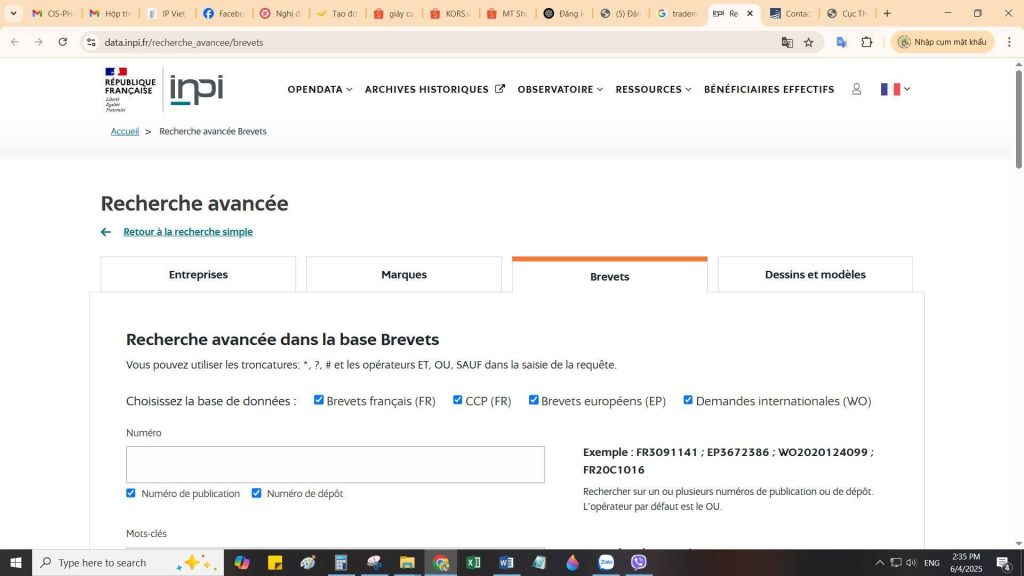Open the notification center icon
This screenshot has width=1024, height=576.
pos(1004,562)
